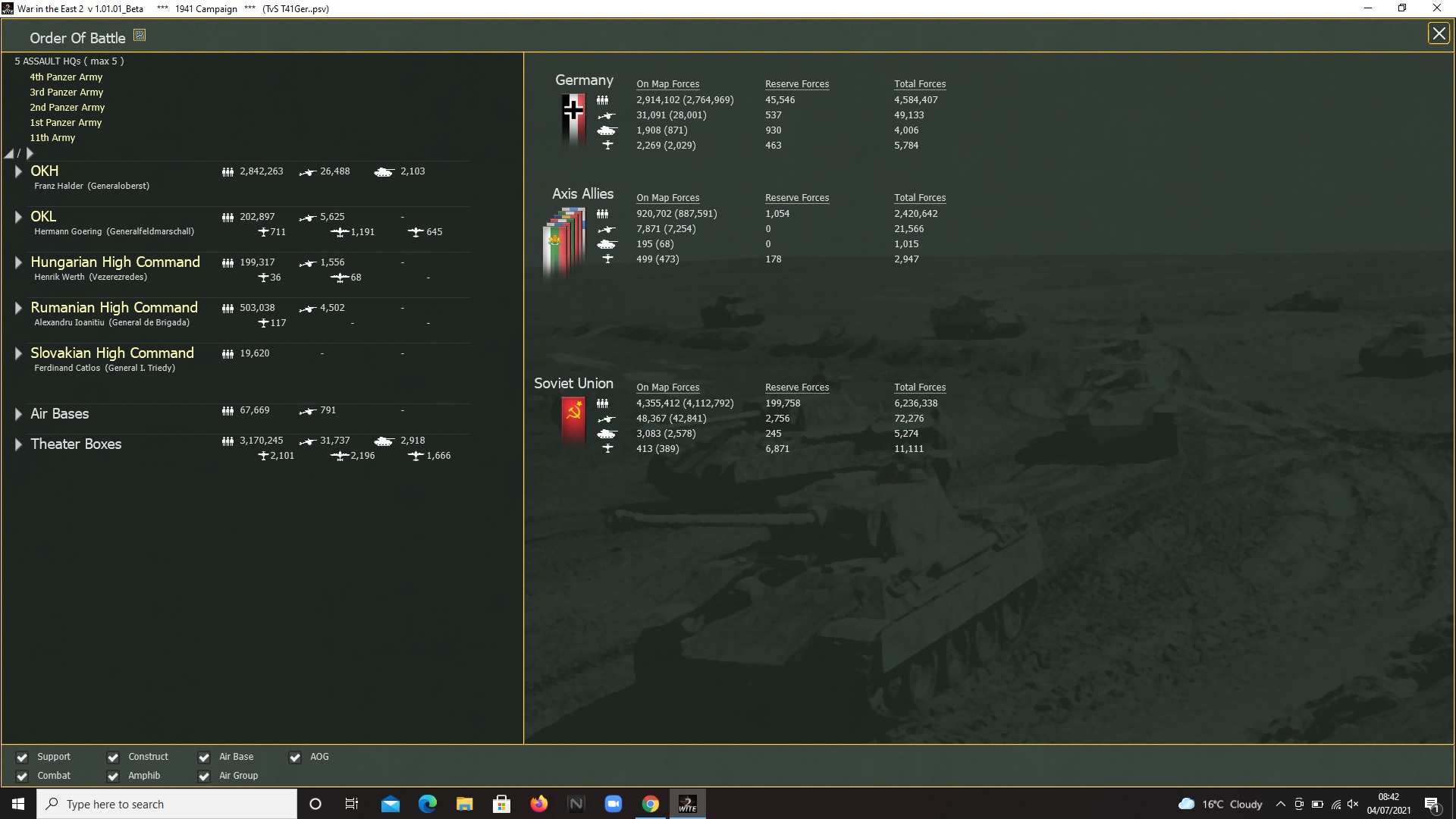Click the Soviet Union flag icon
The height and width of the screenshot is (819, 1456).
pos(573,422)
